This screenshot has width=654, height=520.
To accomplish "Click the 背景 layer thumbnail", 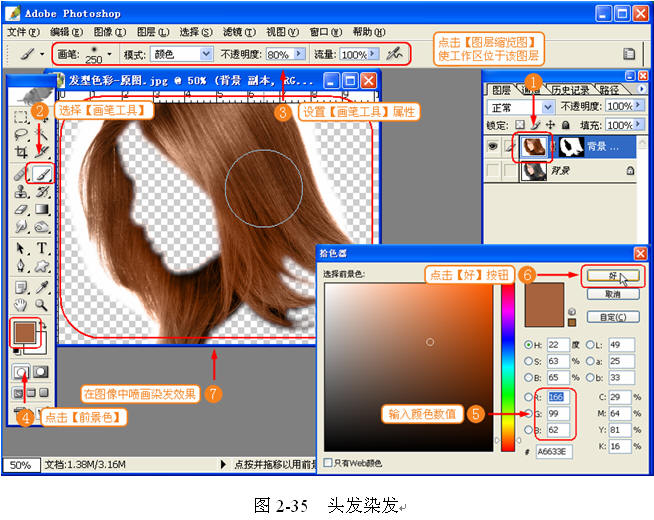I will point(533,171).
